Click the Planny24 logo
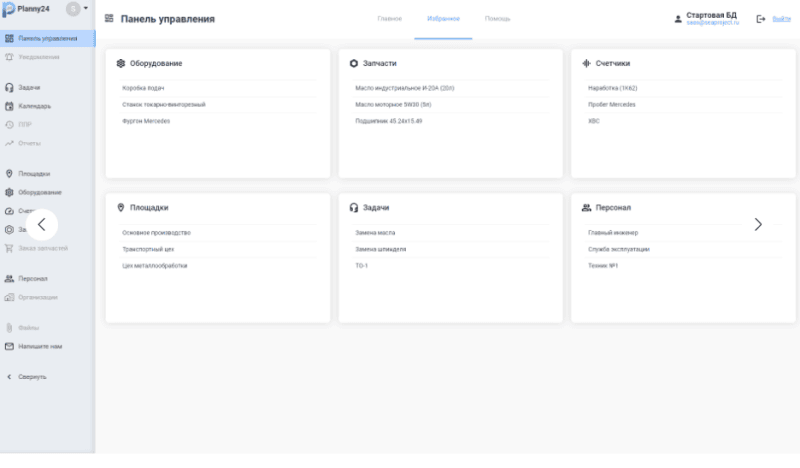Image resolution: width=800 pixels, height=468 pixels. (28, 9)
